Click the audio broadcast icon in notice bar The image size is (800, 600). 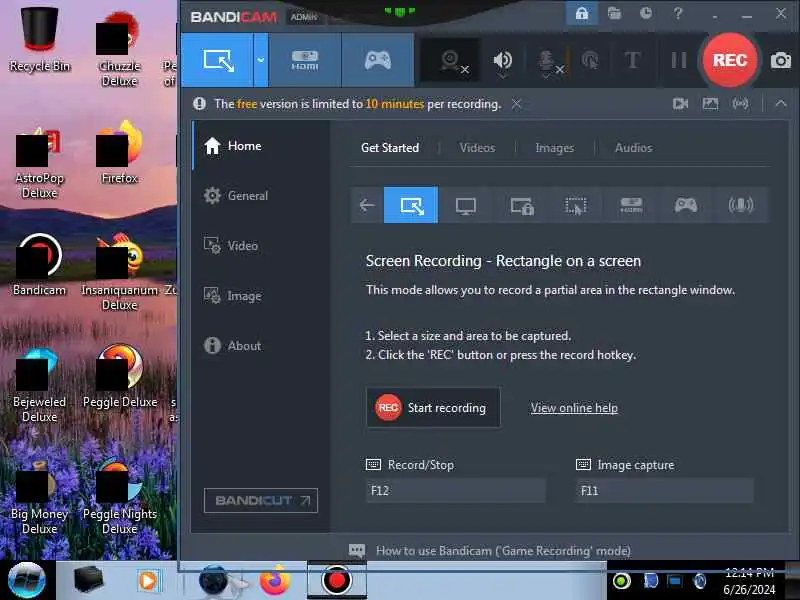[x=740, y=104]
